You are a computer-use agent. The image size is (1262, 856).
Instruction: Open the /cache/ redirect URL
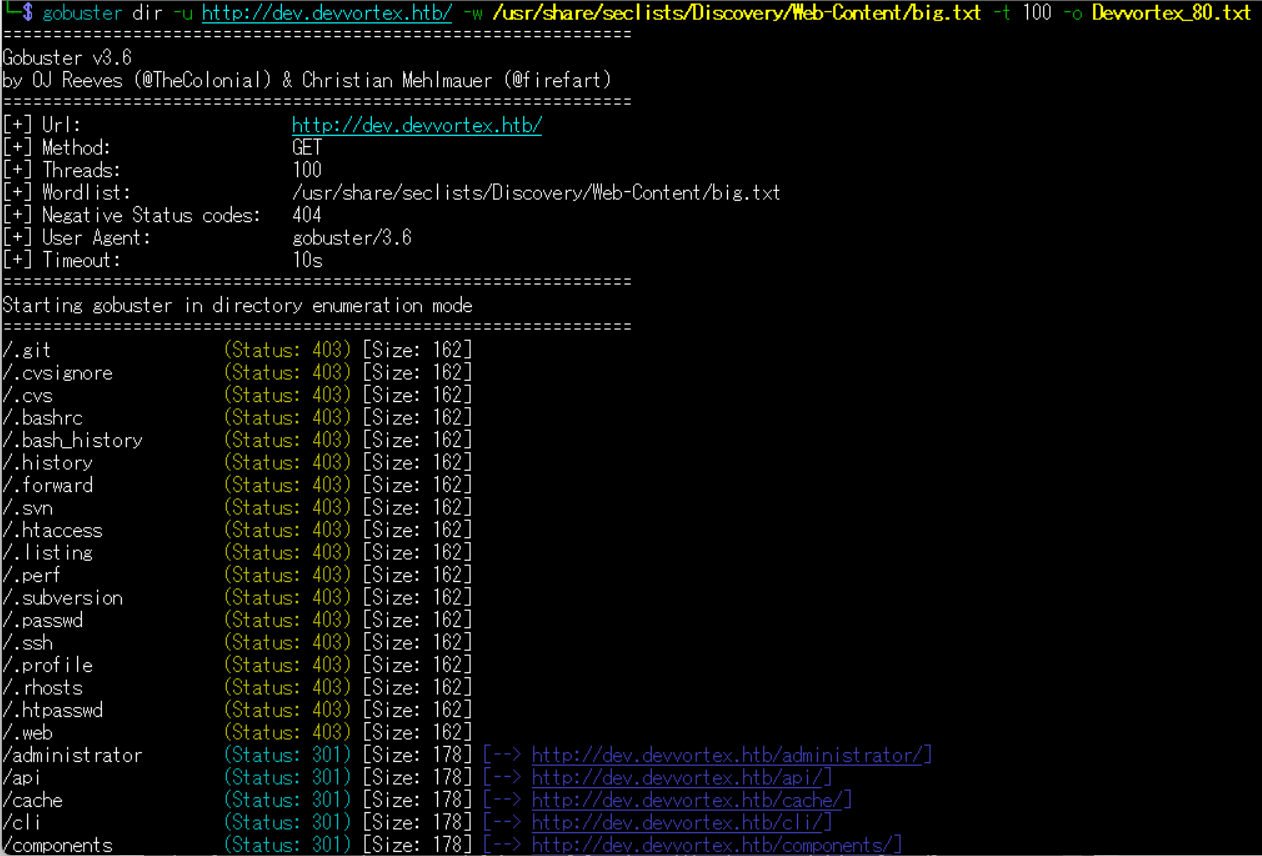[x=691, y=801]
